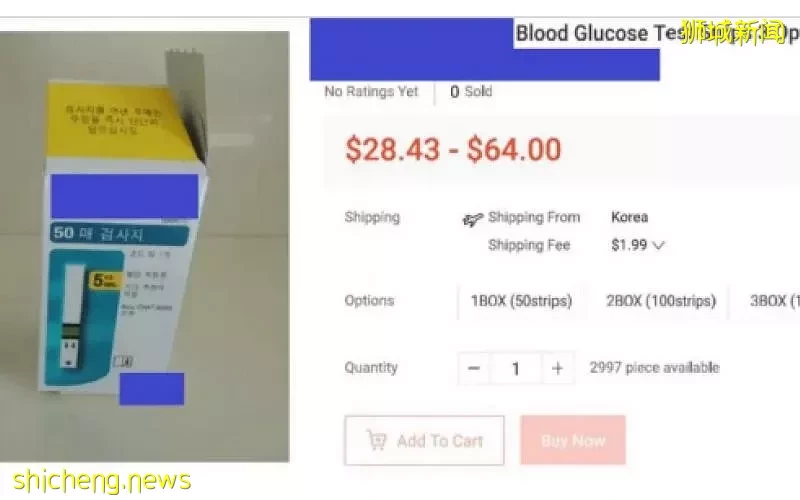The image size is (800, 500).
Task: Click the quantity input field showing 1
Action: pyautogui.click(x=515, y=368)
